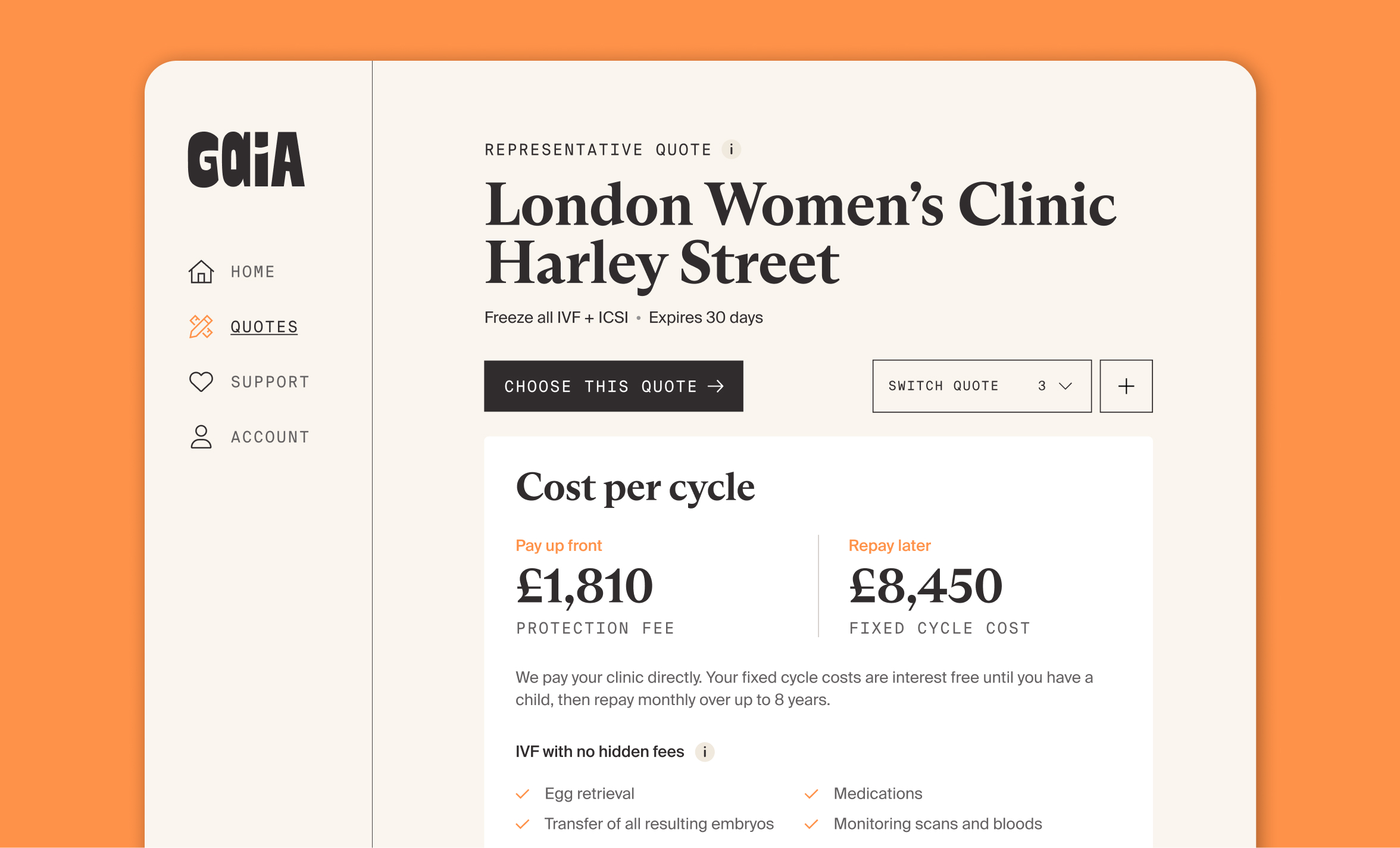Click the Home house icon
Image resolution: width=1400 pixels, height=848 pixels.
(x=201, y=272)
